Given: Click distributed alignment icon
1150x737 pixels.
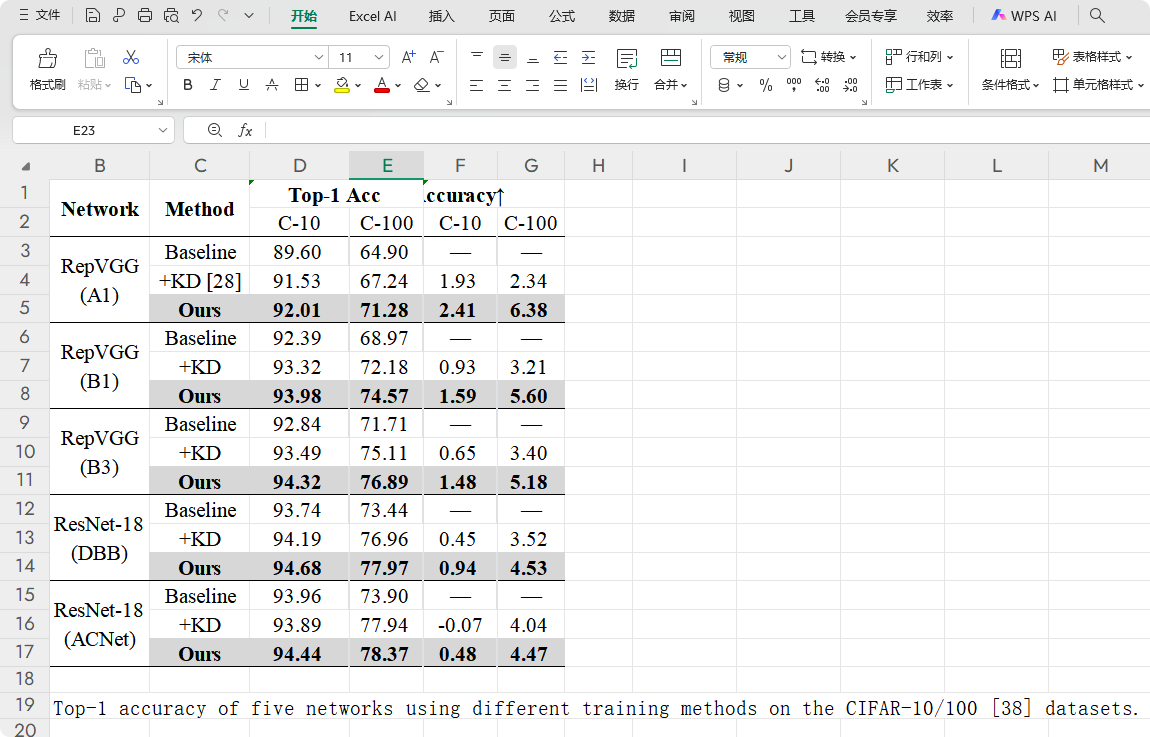Looking at the screenshot, I should pos(588,85).
